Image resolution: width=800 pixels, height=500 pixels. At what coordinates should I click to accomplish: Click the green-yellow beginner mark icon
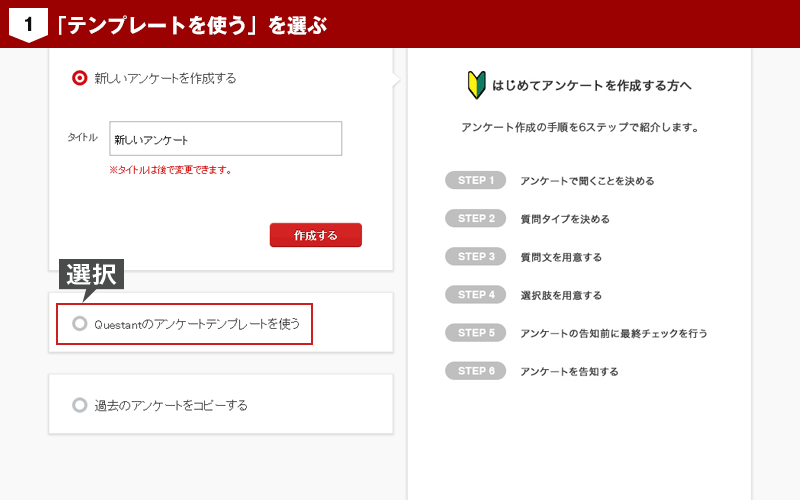point(476,85)
